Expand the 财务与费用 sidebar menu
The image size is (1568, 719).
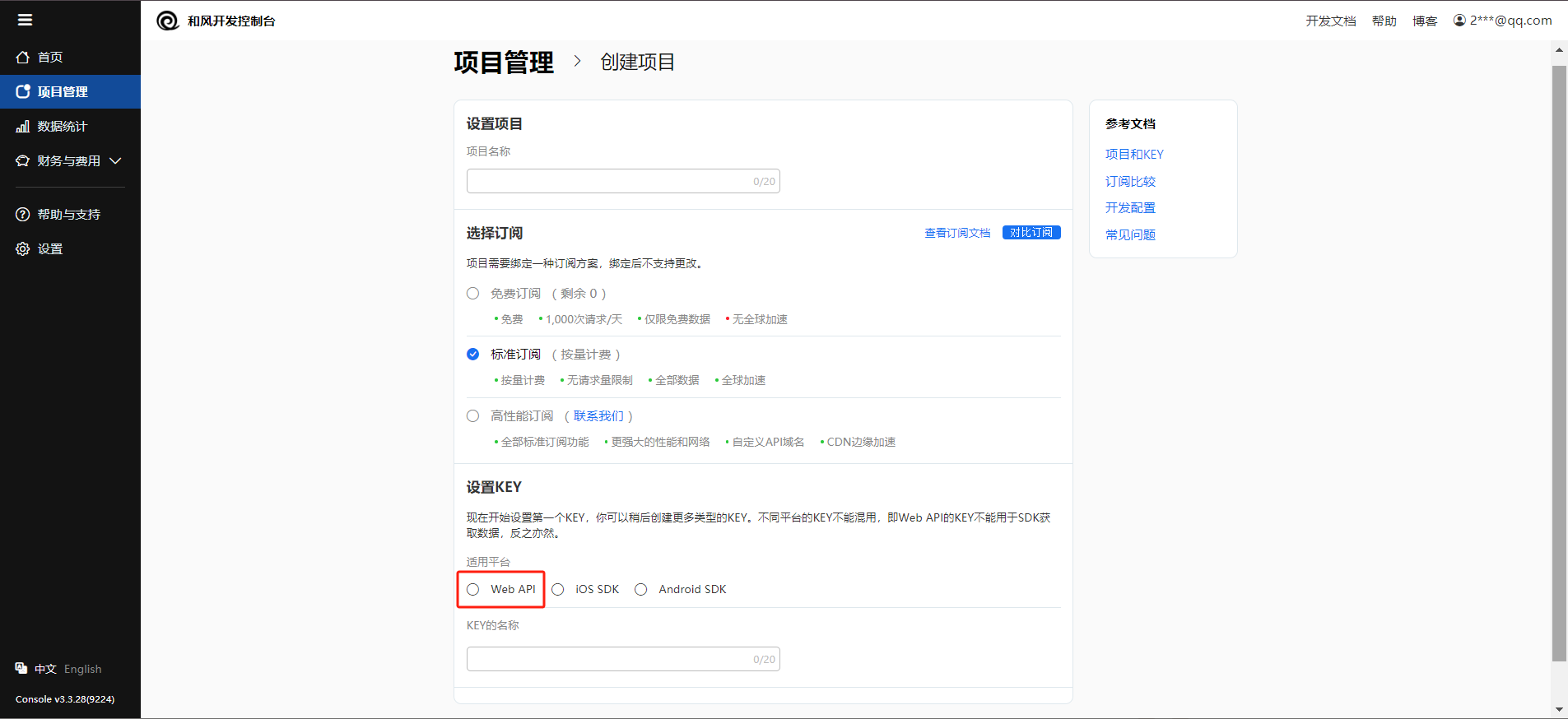point(69,161)
